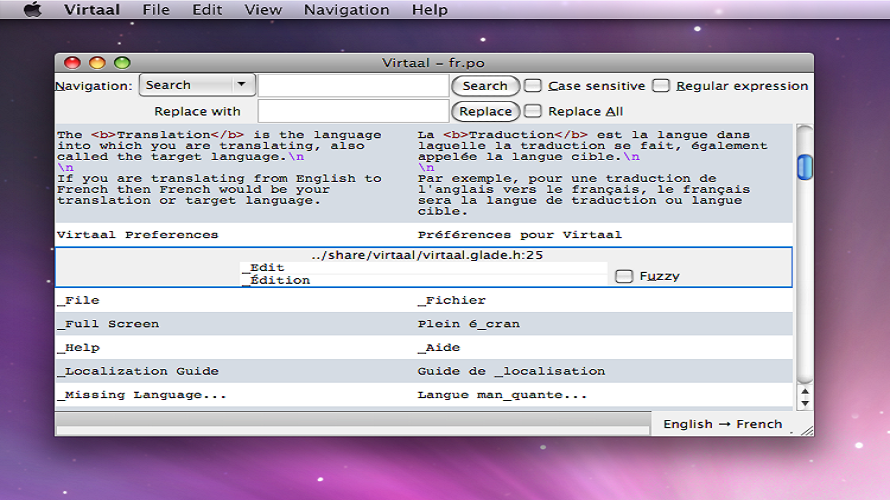The image size is (890, 500).
Task: Focus the search text input field
Action: [353, 86]
